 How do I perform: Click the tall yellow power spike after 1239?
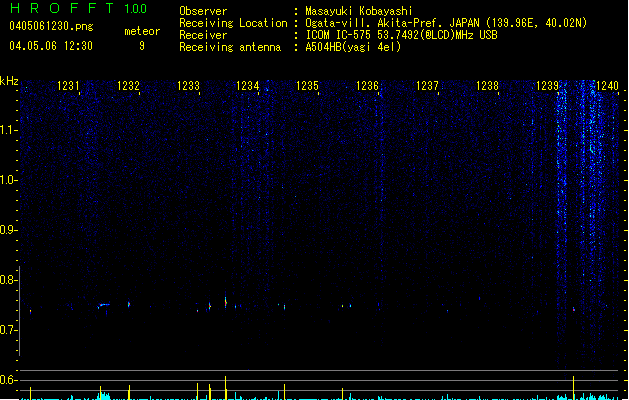click(573, 387)
